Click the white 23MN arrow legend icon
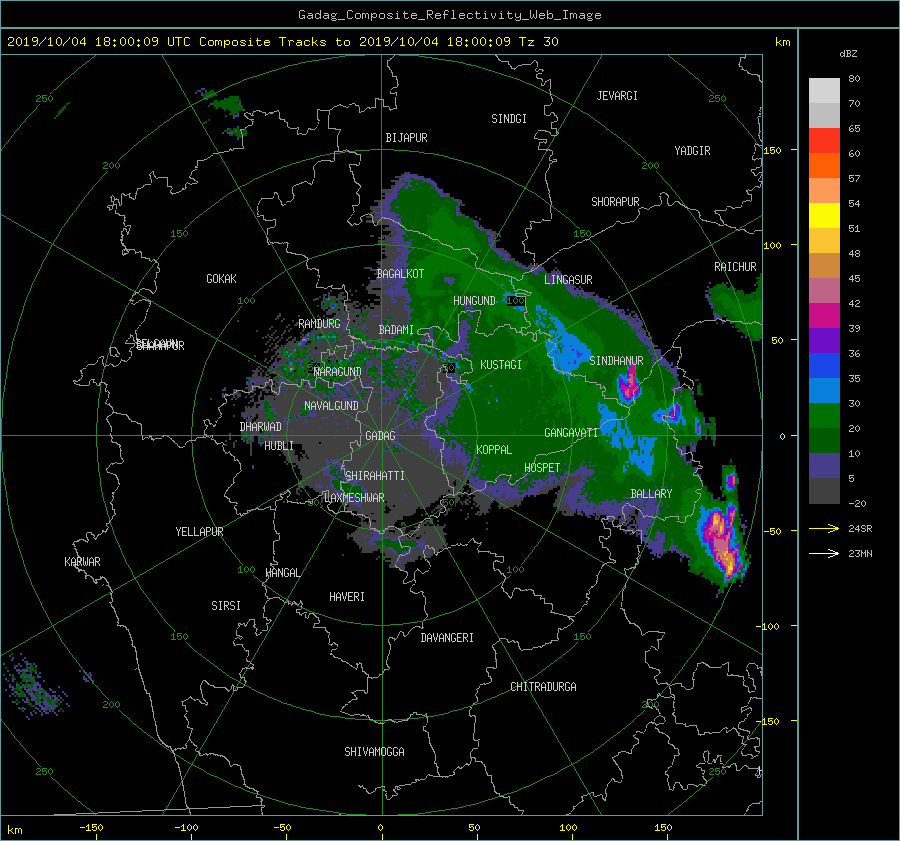The height and width of the screenshot is (841, 900). click(824, 553)
